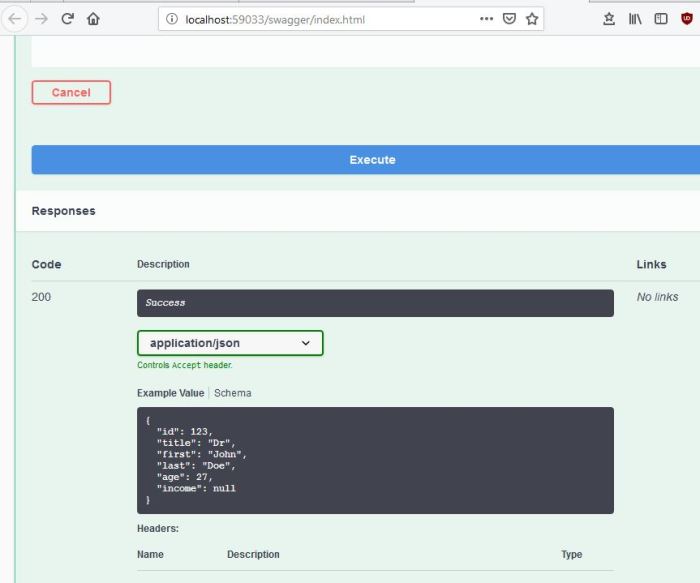Screen dimensions: 700x583
Task: Click the red Cancel button
Action: click(71, 93)
